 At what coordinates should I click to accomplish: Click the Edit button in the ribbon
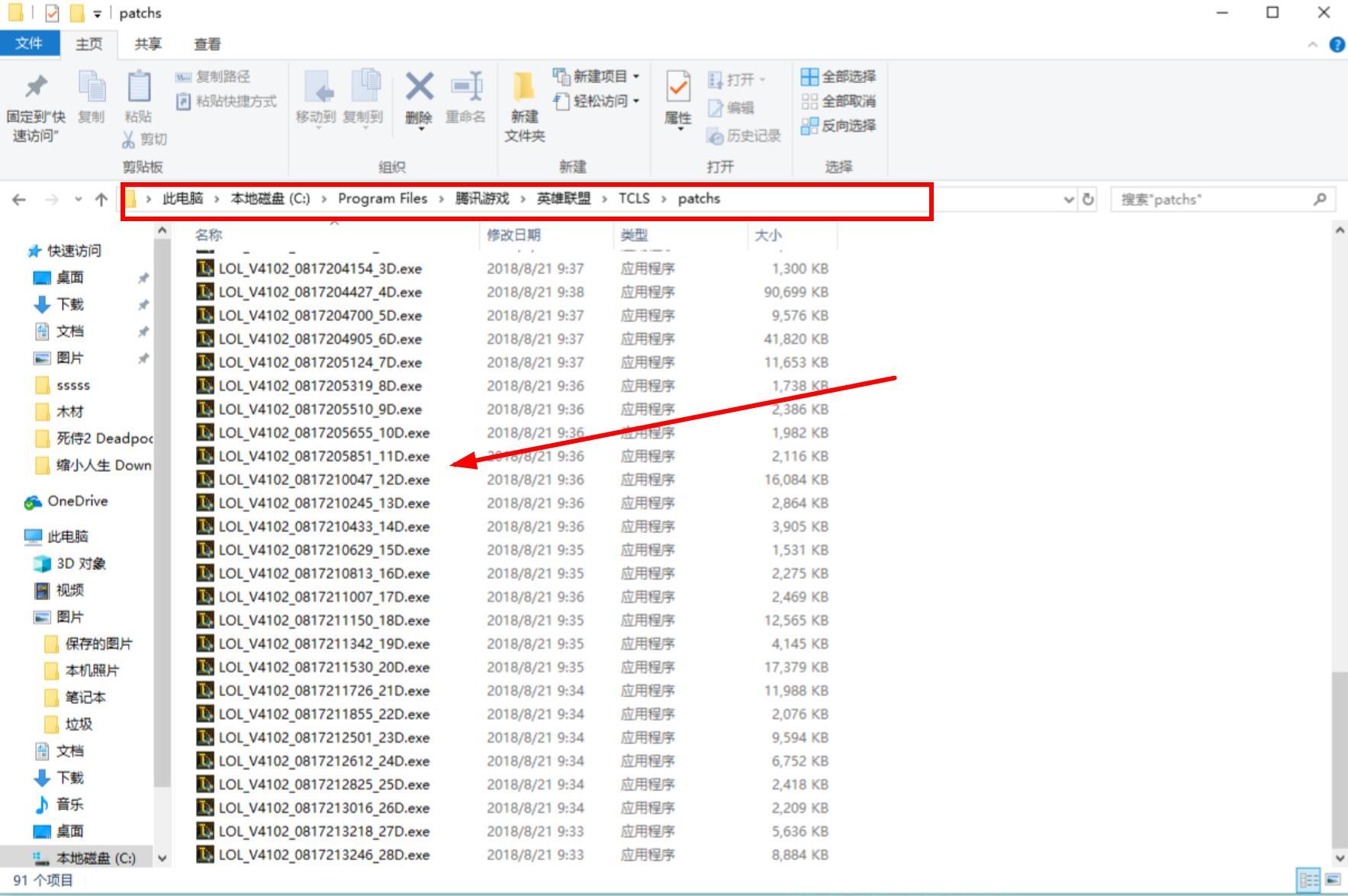click(731, 108)
